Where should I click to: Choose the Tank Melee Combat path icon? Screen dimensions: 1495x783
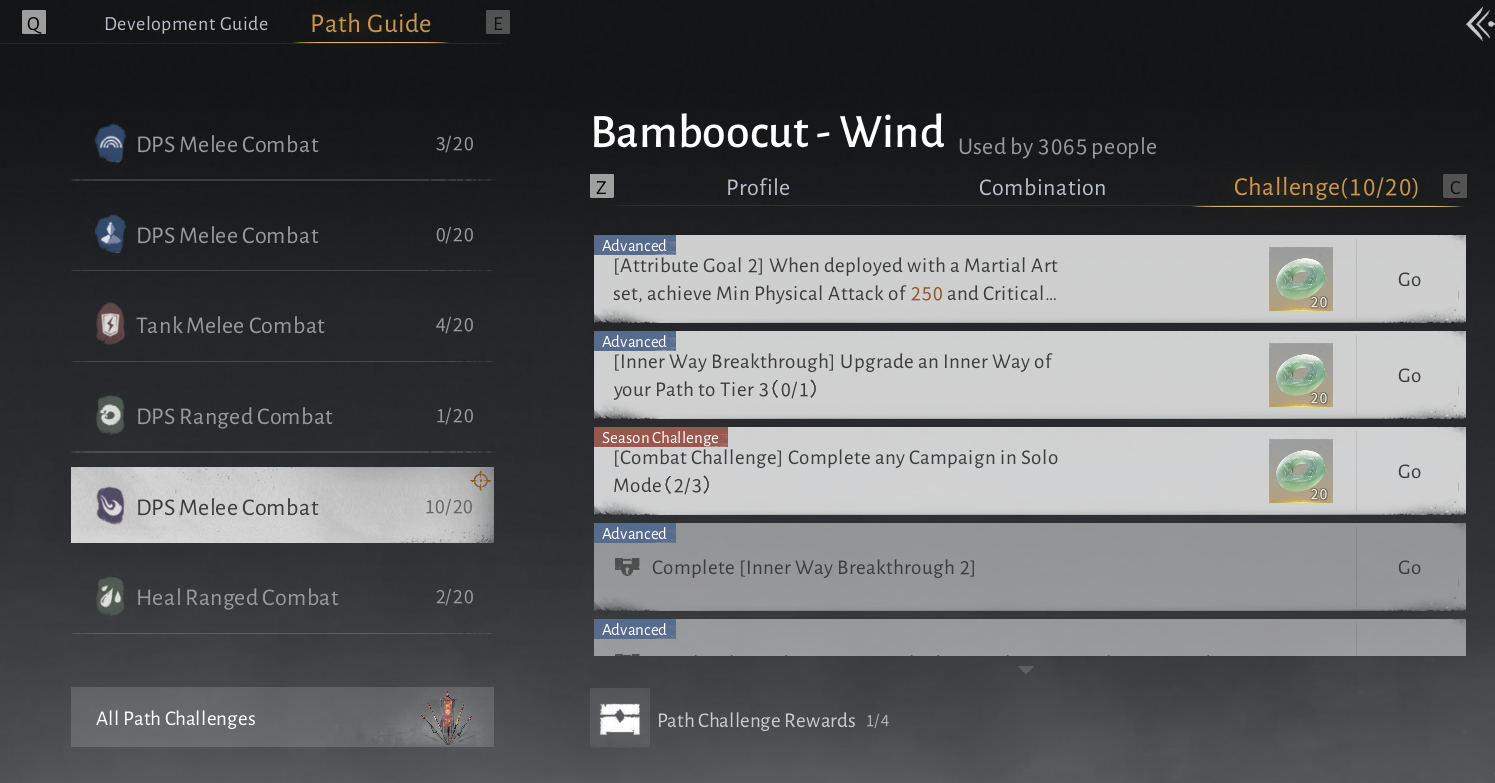tap(110, 325)
